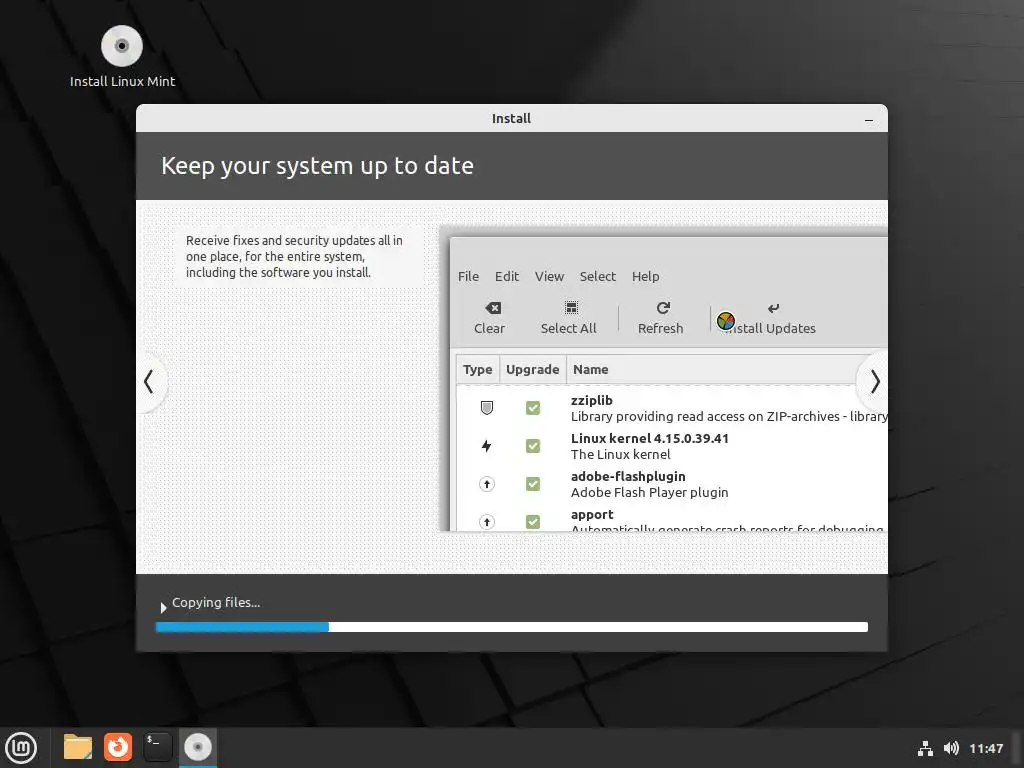Toggle the adobe-flashplugin upgrade checkbox

coord(533,484)
